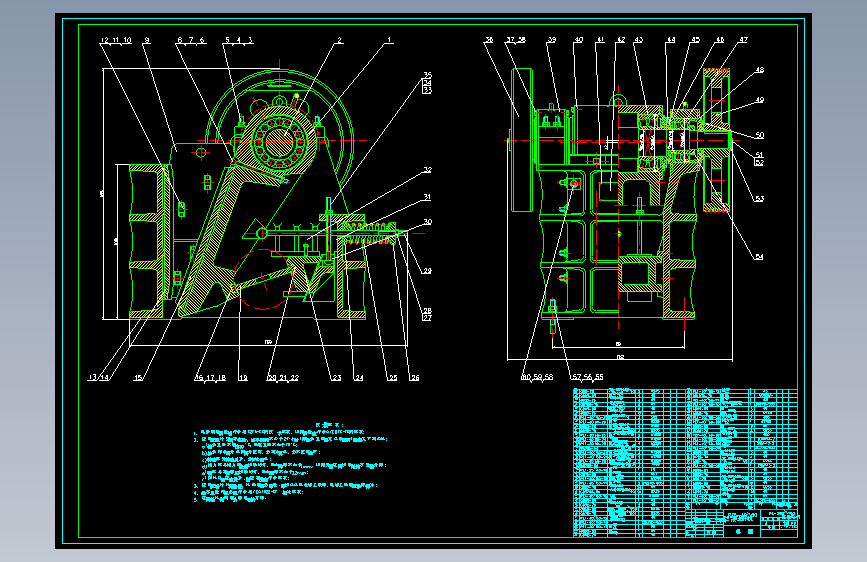Image resolution: width=867 pixels, height=562 pixels.
Task: Select part callout number 29
Action: point(427,271)
